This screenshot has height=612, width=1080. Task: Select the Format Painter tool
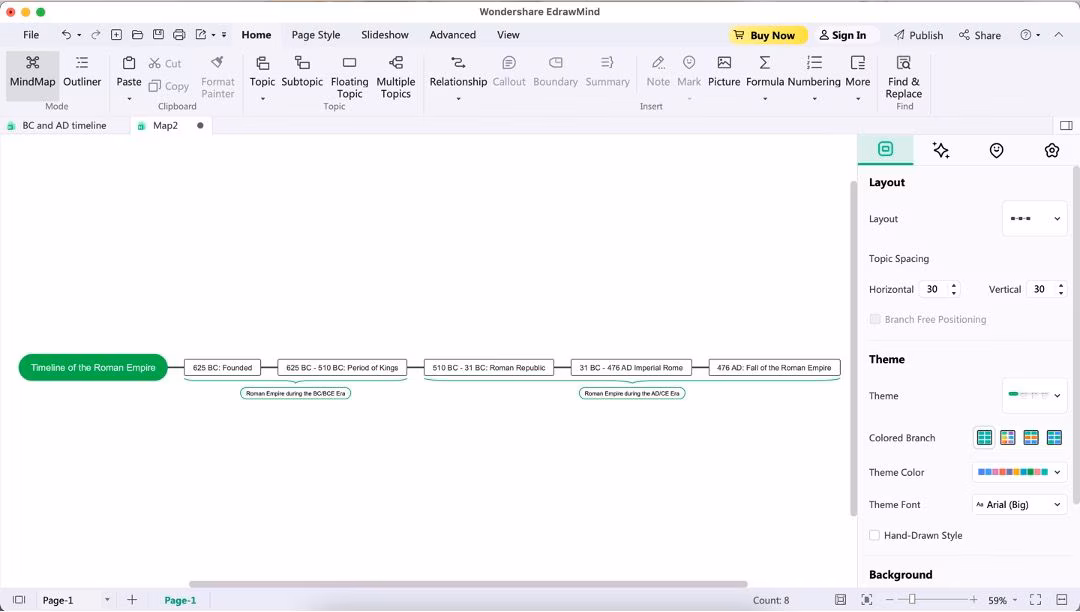(x=218, y=77)
